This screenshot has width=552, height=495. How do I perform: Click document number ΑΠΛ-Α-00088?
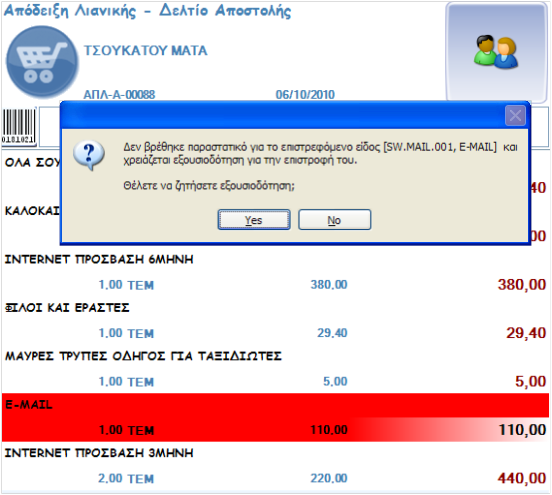click(119, 95)
